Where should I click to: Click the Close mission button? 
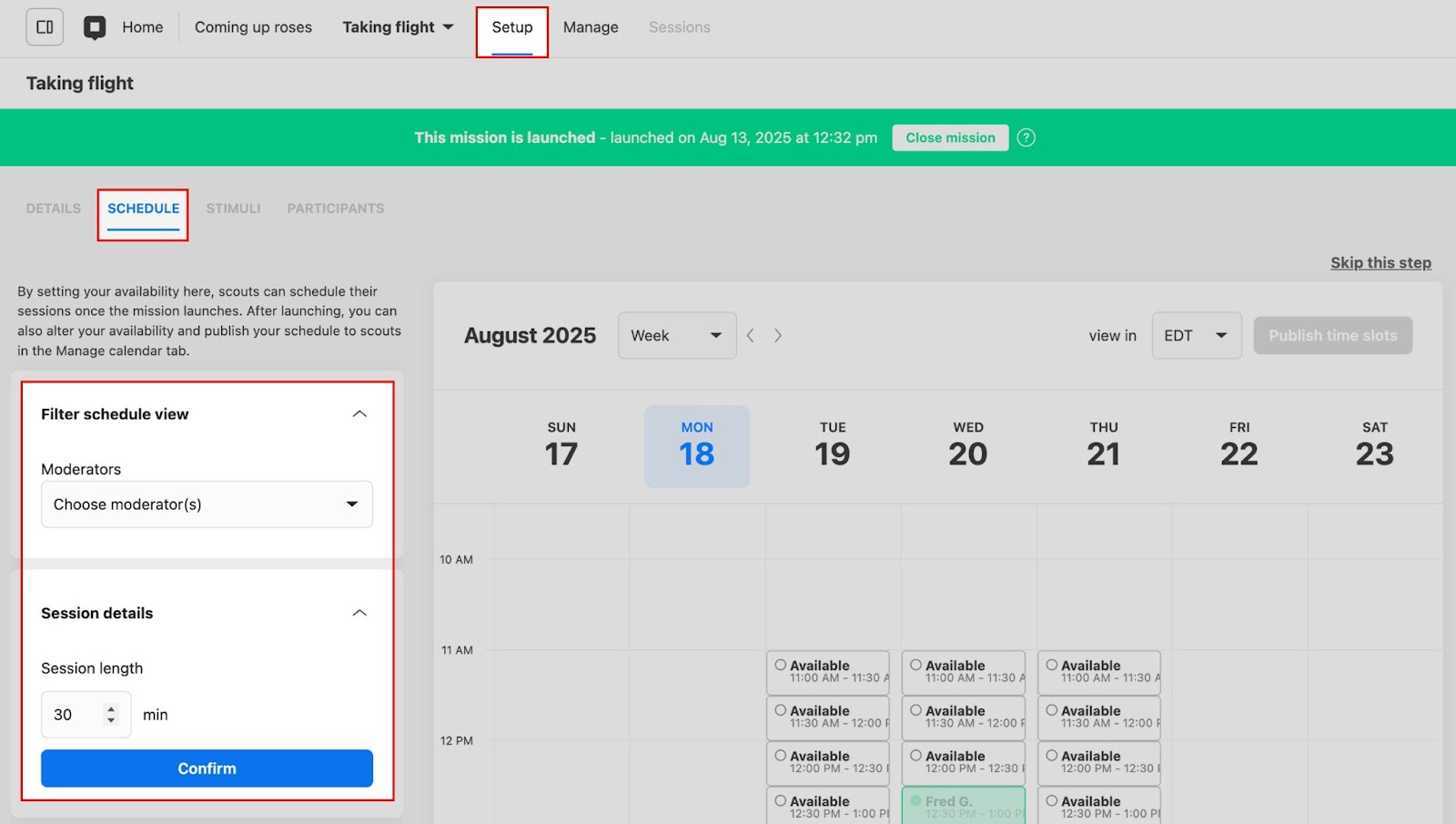(x=950, y=137)
